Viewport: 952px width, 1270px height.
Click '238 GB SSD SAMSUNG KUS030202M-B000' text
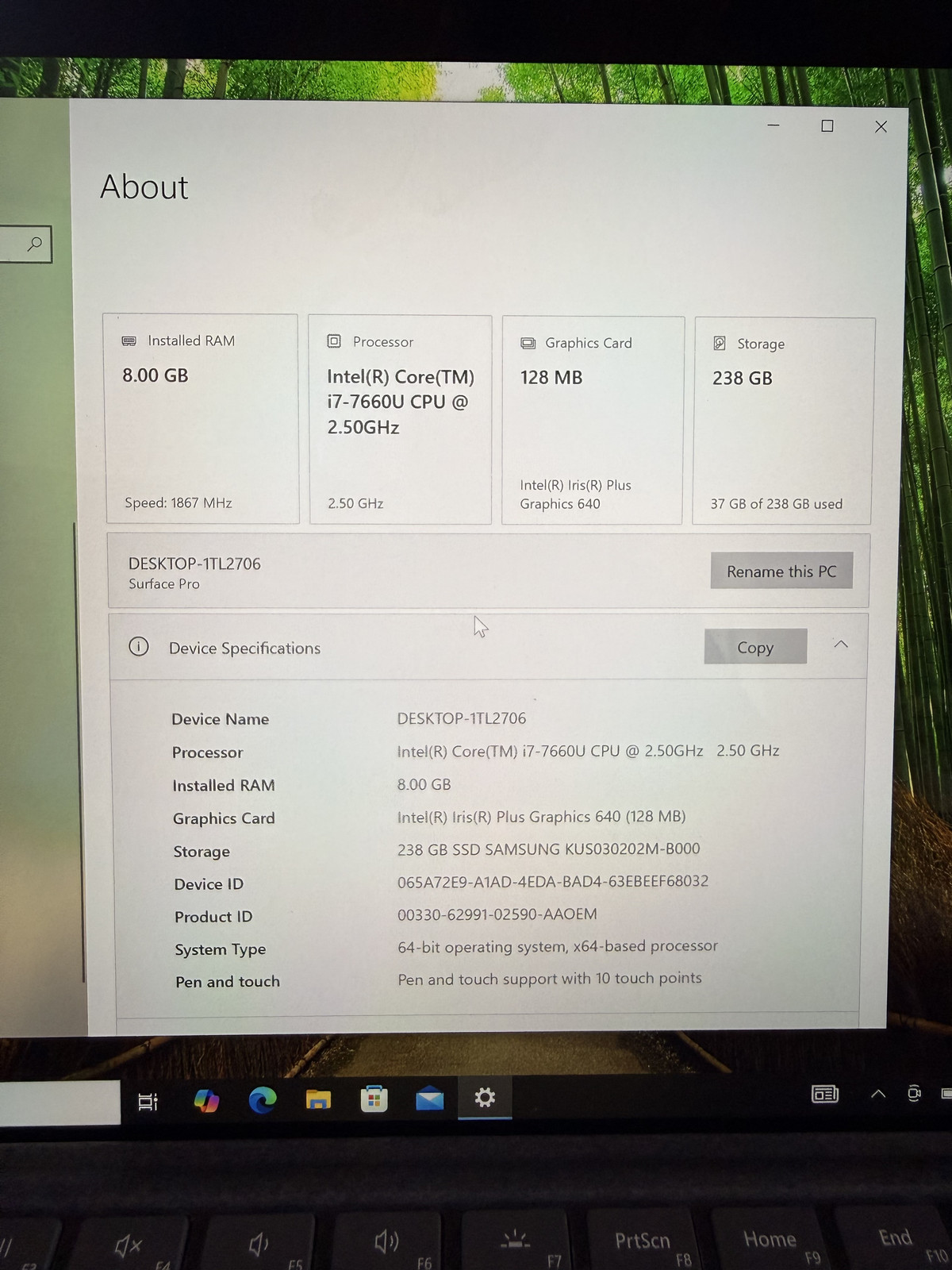[549, 849]
